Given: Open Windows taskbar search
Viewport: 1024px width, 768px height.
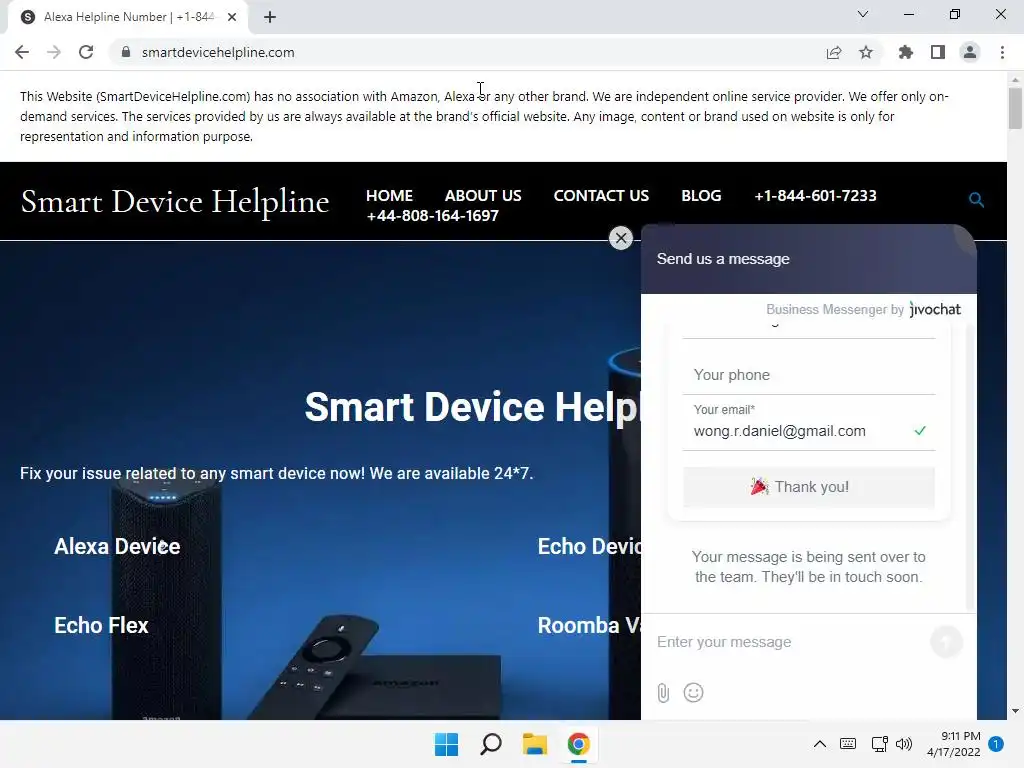Looking at the screenshot, I should (x=491, y=744).
